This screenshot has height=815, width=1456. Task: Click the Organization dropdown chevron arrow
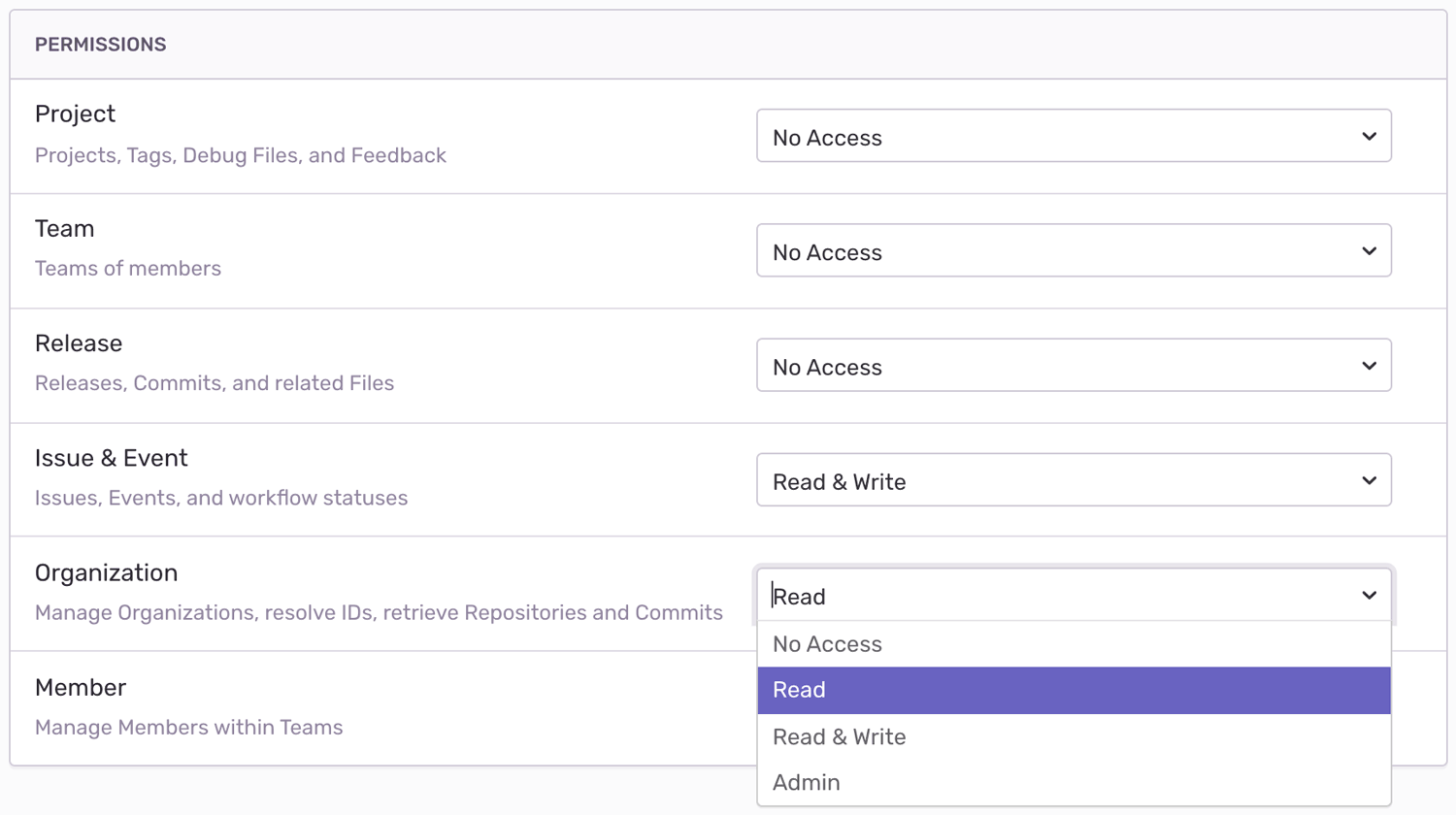[1369, 595]
